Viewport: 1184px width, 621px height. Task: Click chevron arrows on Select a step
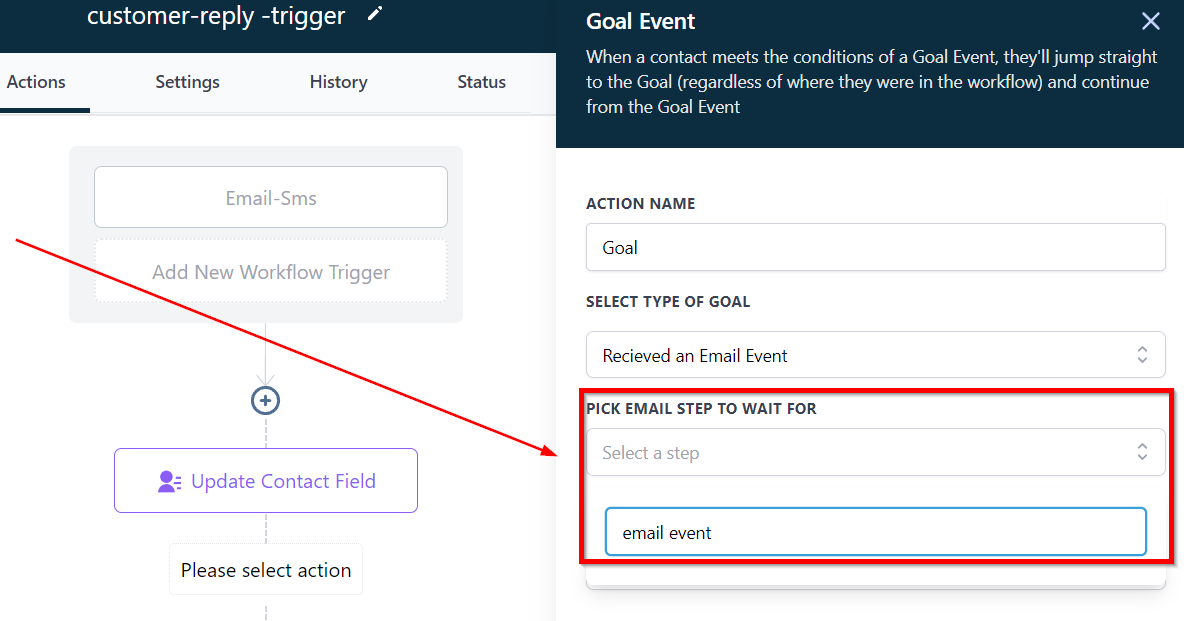(x=1142, y=452)
